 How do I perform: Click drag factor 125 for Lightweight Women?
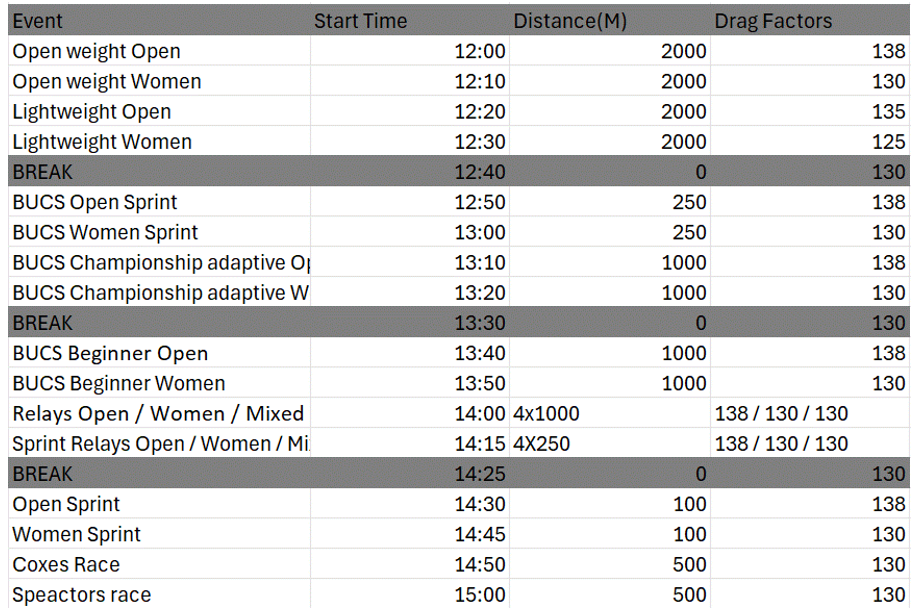(x=808, y=142)
